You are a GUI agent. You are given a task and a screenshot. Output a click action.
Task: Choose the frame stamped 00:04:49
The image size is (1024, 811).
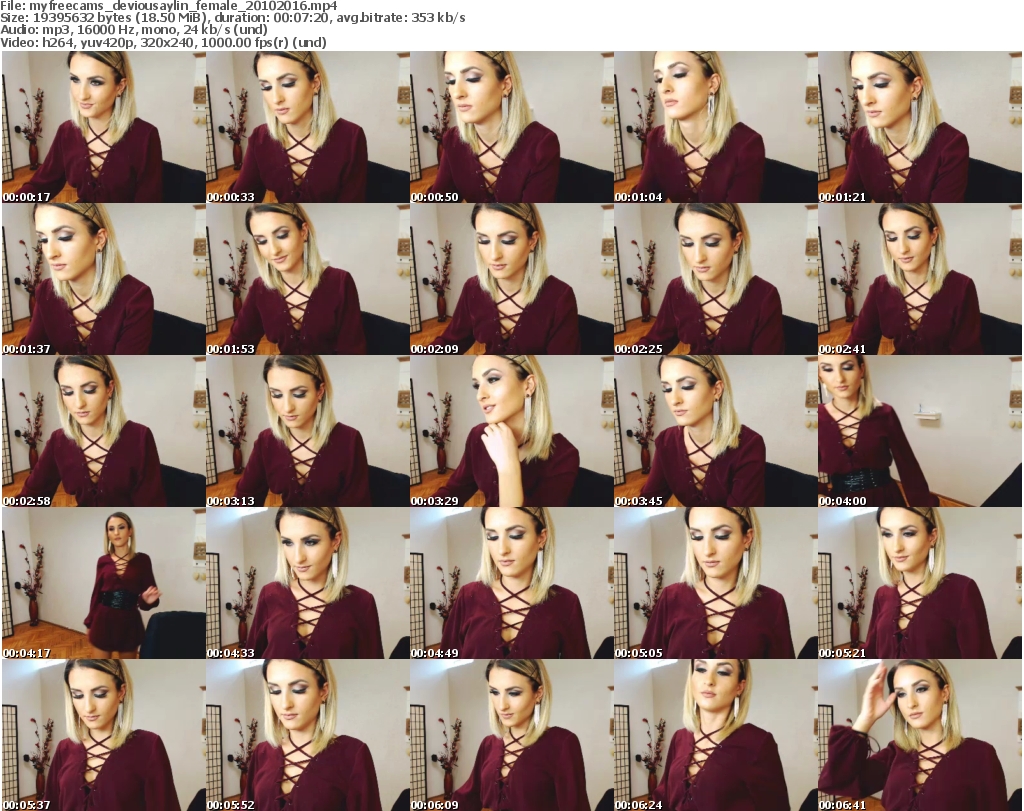pyautogui.click(x=511, y=583)
